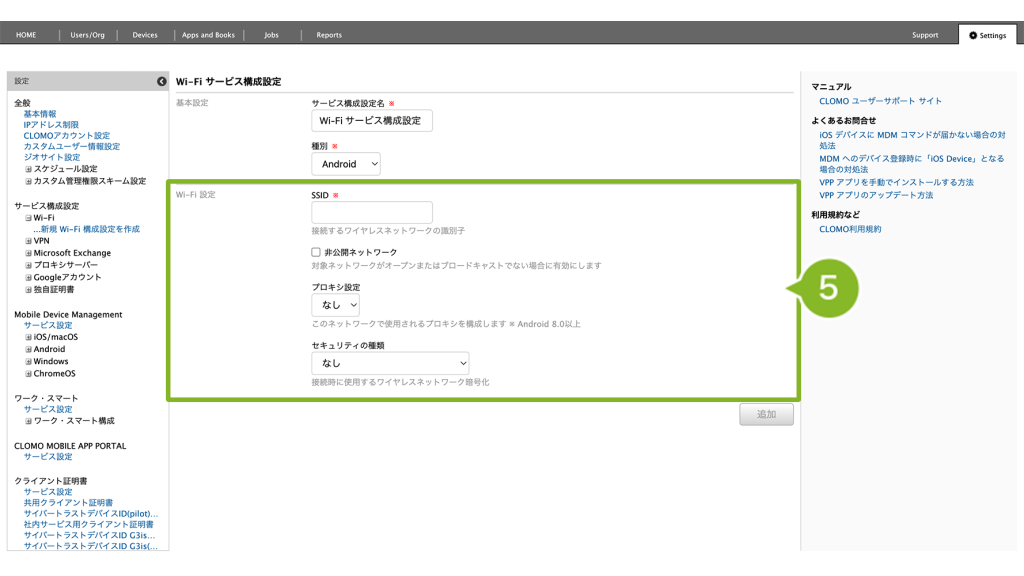Viewport: 1024px width, 576px height.
Task: Open the Devices menu tab
Action: (x=145, y=35)
